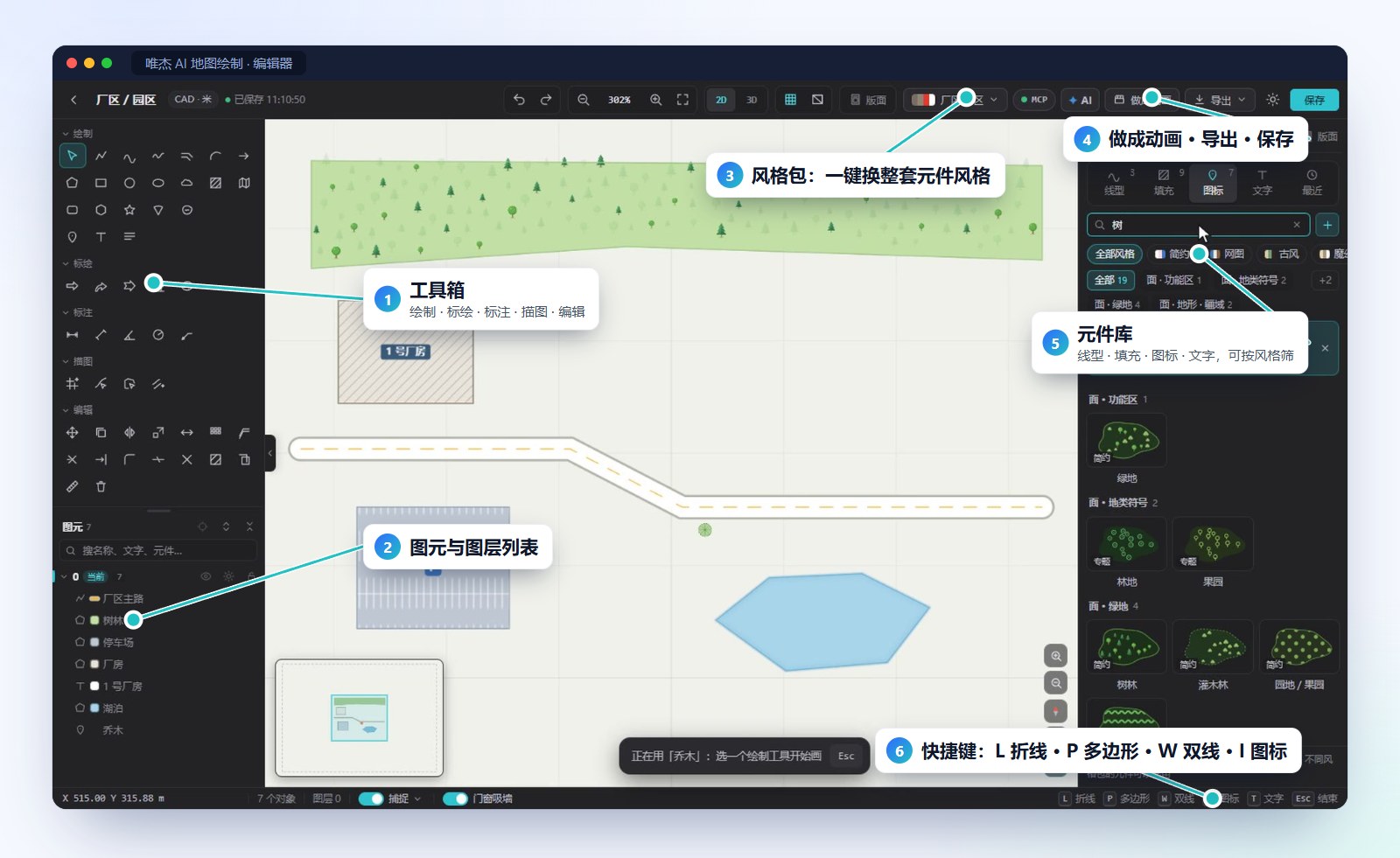Switch to the 填充 fill tab

click(x=1164, y=182)
